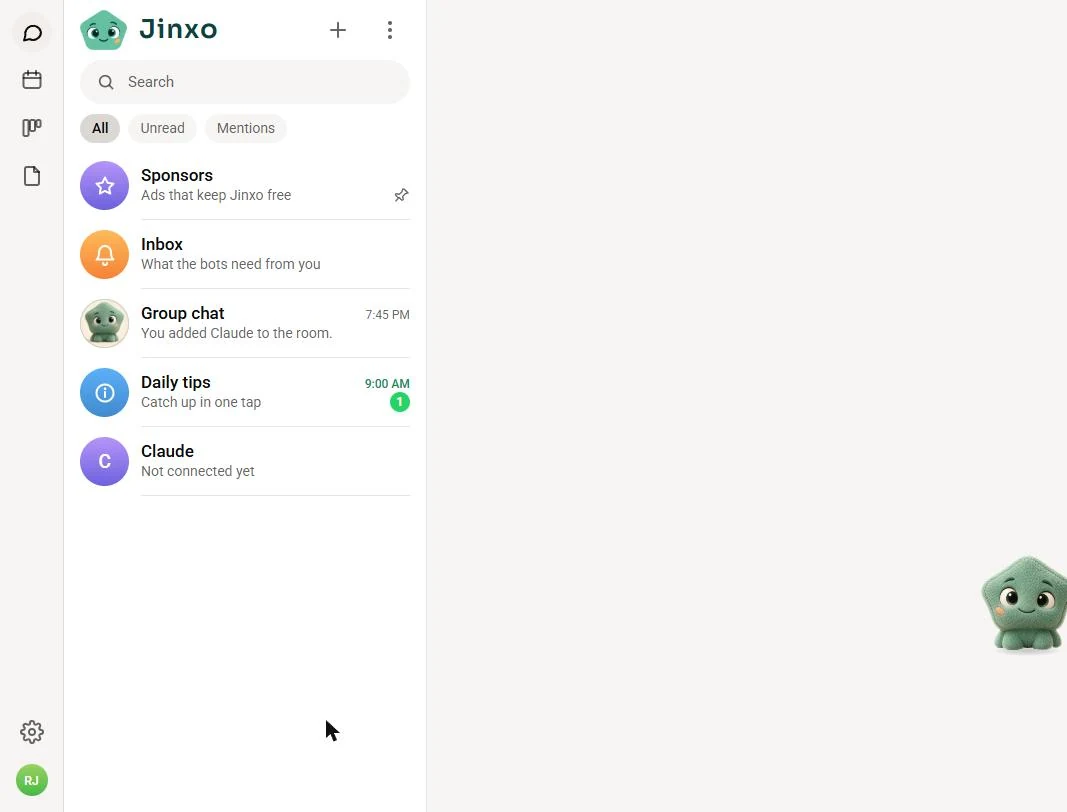Click the Daily tips info avatar
This screenshot has width=1067, height=812.
click(104, 393)
